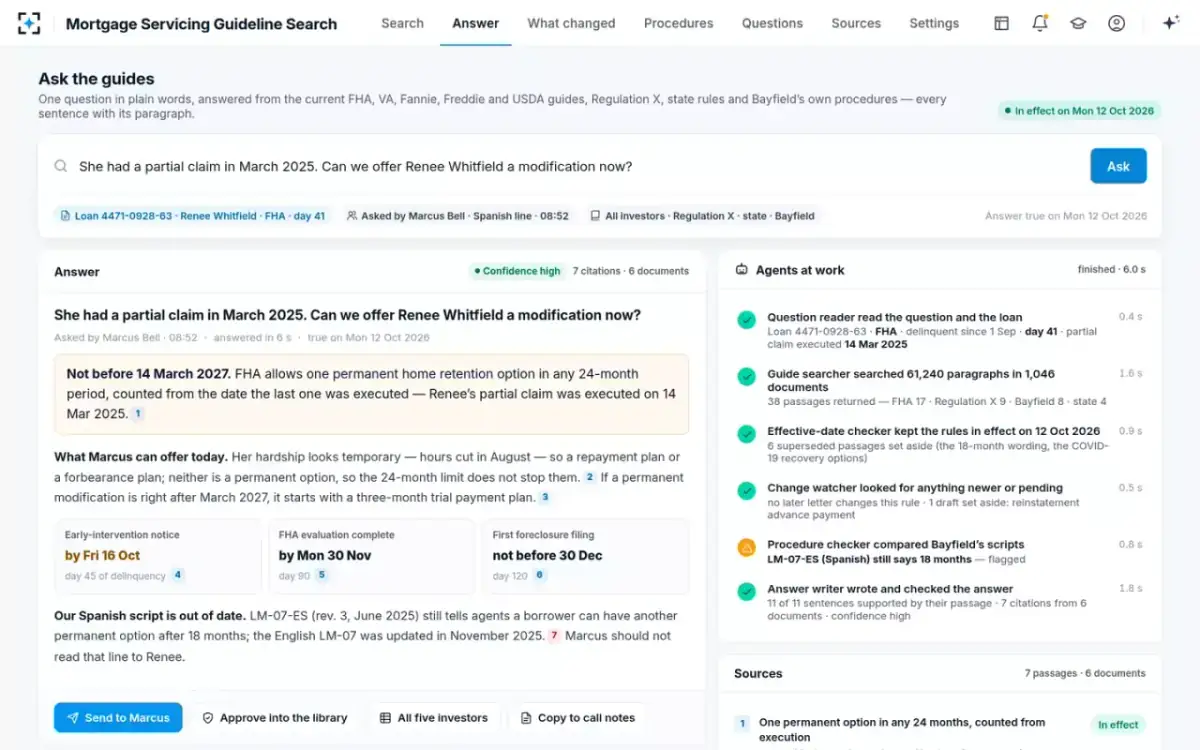Copy the answer to call notes
This screenshot has width=1200, height=750.
(578, 718)
